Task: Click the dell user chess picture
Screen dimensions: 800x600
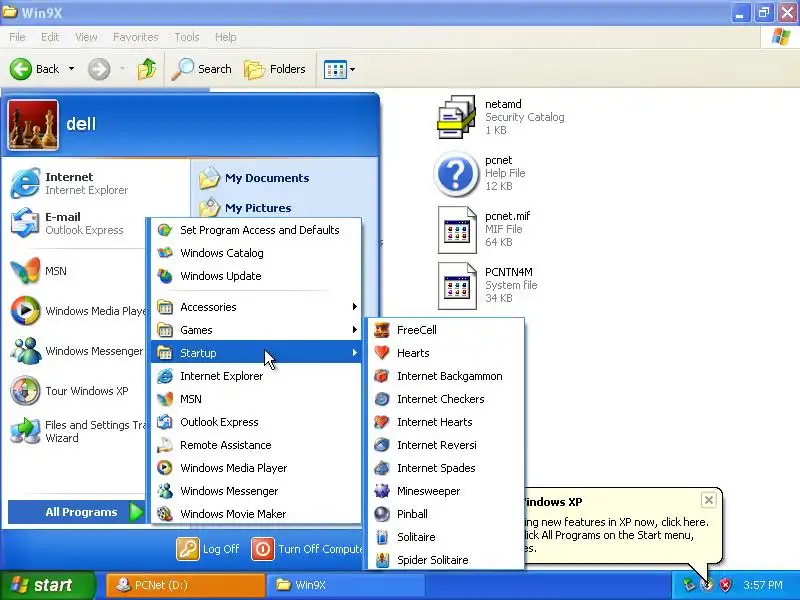Action: [x=33, y=125]
